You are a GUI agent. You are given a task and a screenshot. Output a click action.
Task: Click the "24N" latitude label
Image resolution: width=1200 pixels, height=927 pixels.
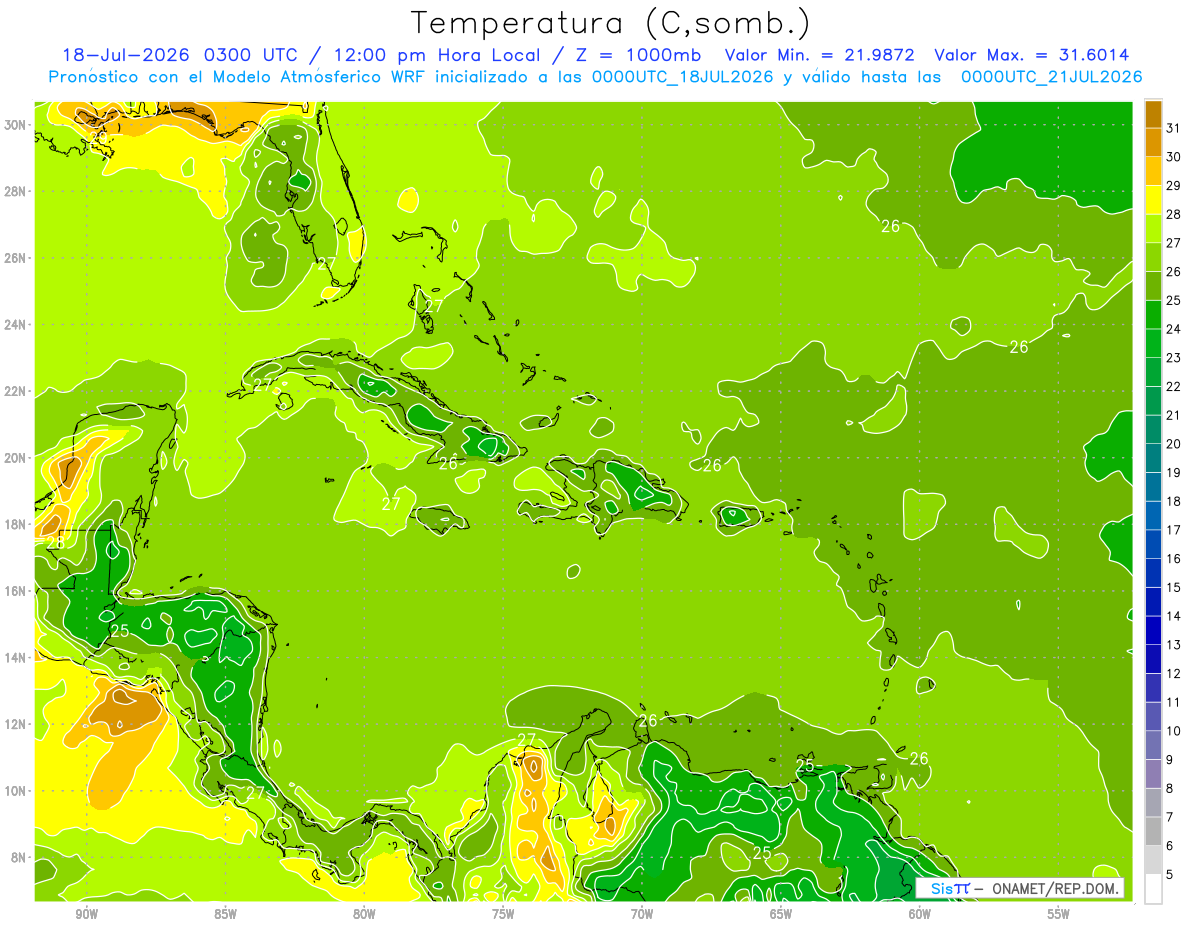click(x=16, y=325)
